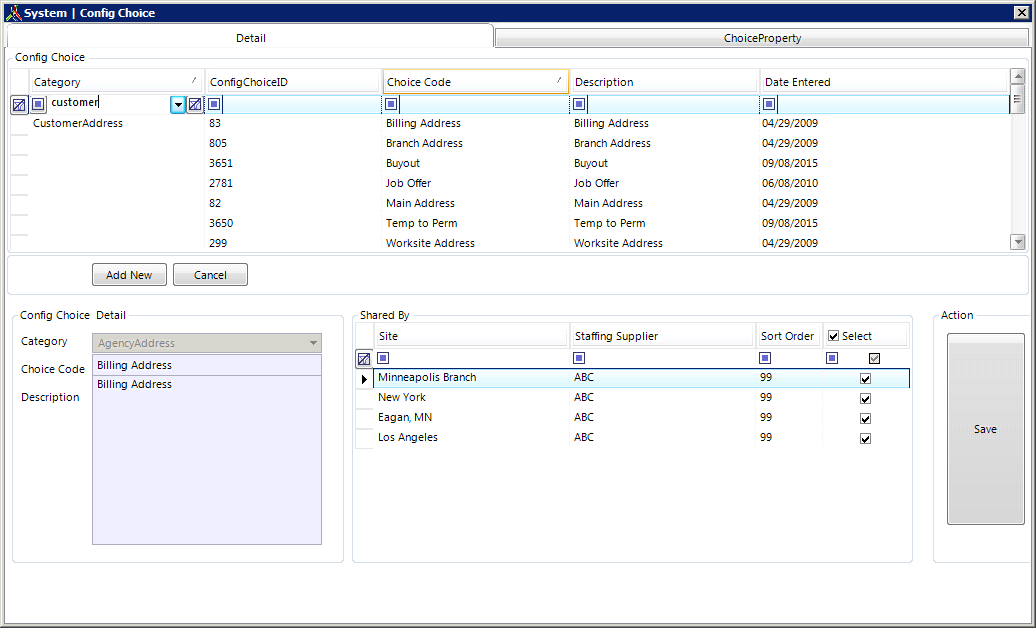Image resolution: width=1036 pixels, height=628 pixels.
Task: Close the Config Choice window
Action: 1021,13
